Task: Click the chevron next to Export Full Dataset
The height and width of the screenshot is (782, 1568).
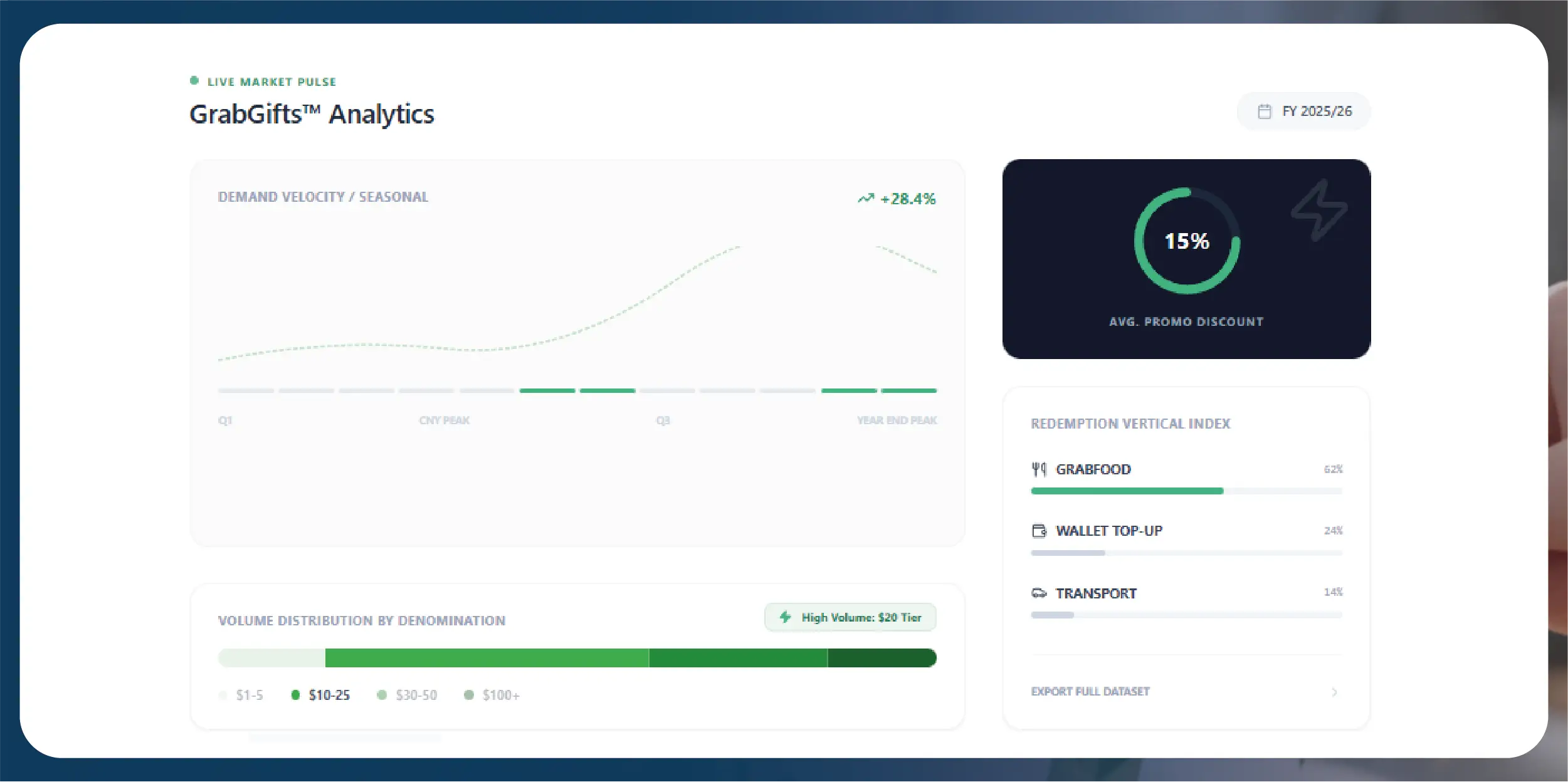Action: (1334, 692)
